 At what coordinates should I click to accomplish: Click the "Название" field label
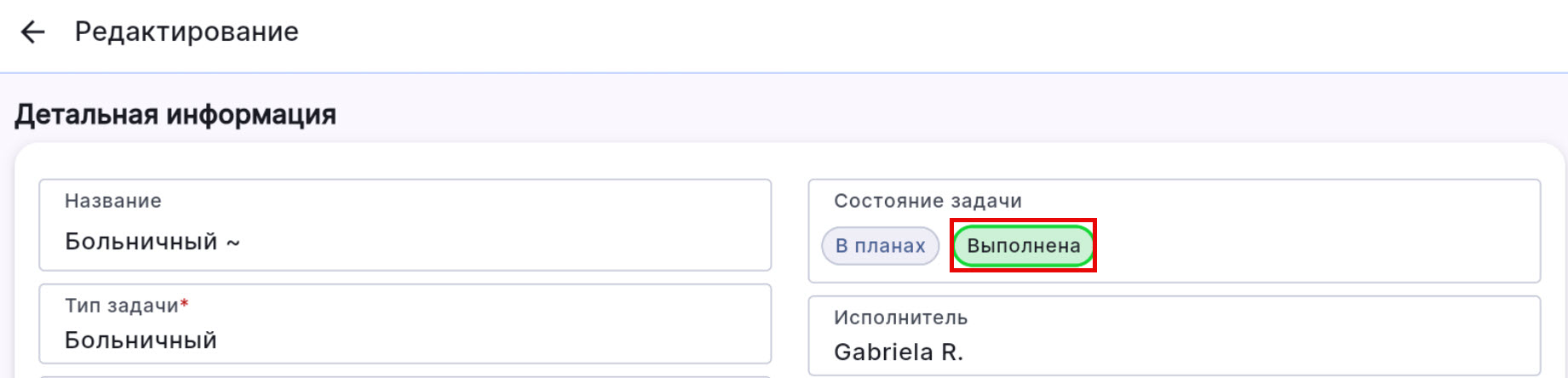click(x=112, y=201)
